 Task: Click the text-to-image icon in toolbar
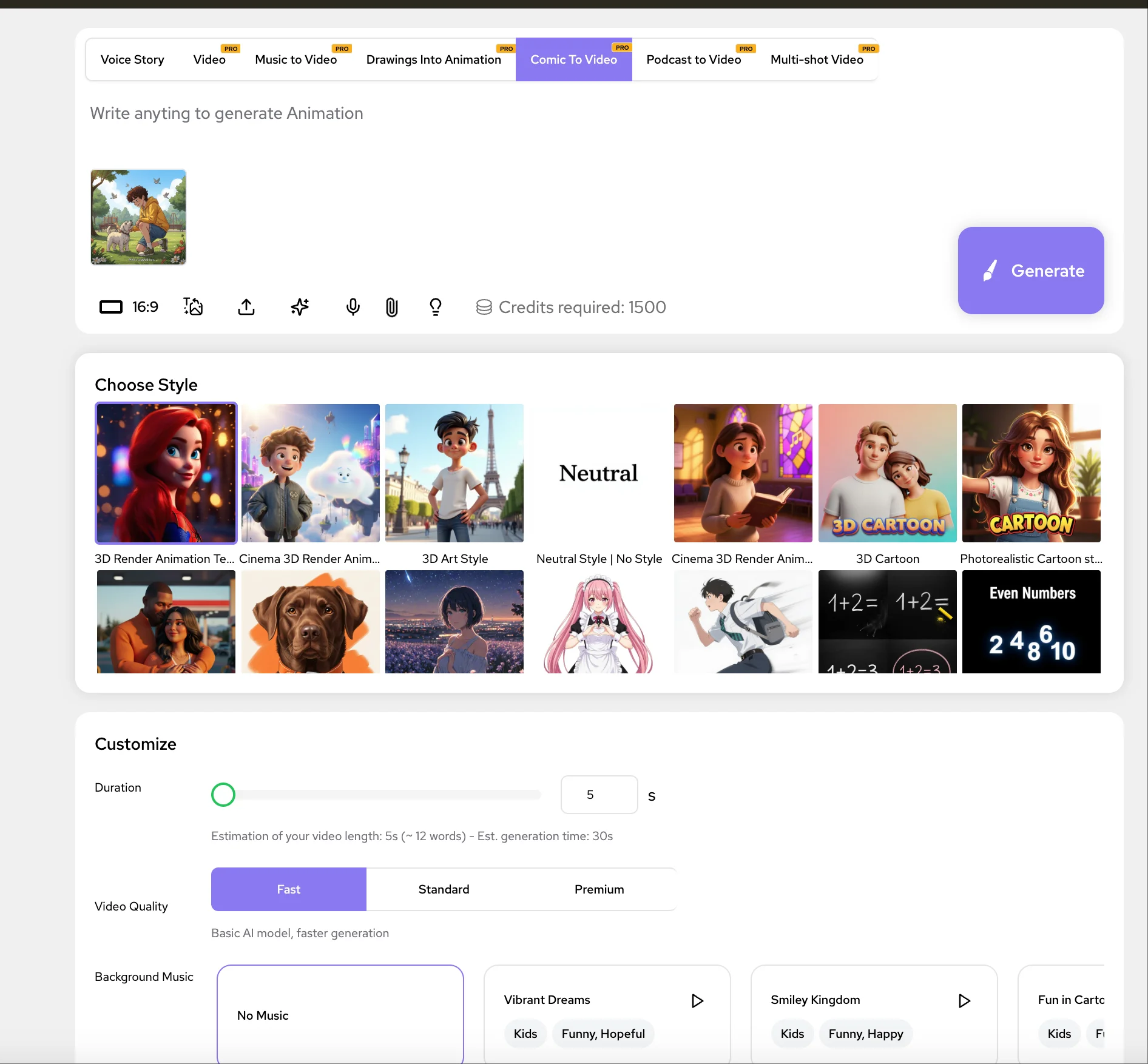coord(193,307)
